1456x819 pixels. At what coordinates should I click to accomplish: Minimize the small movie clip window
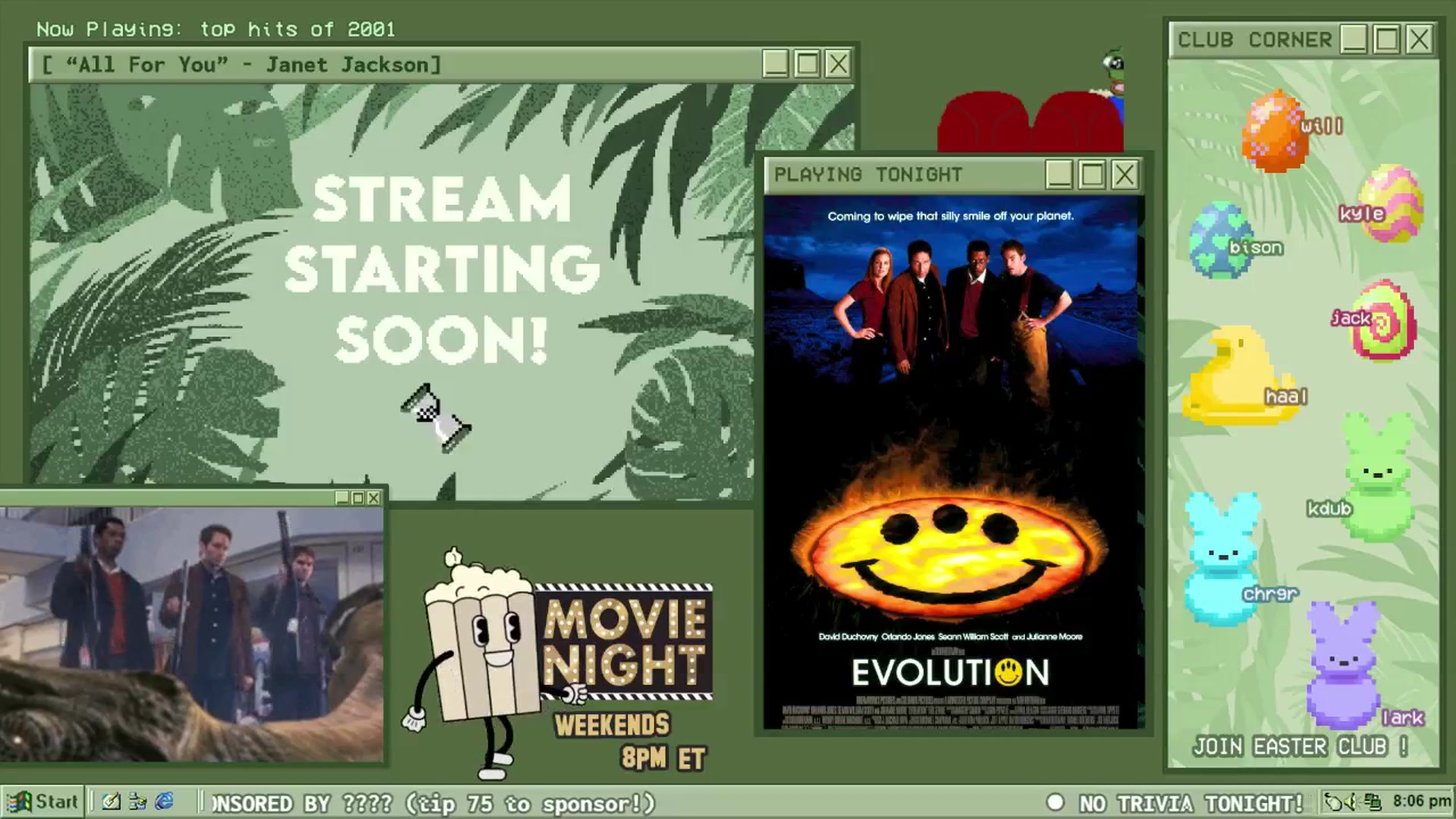pyautogui.click(x=342, y=497)
